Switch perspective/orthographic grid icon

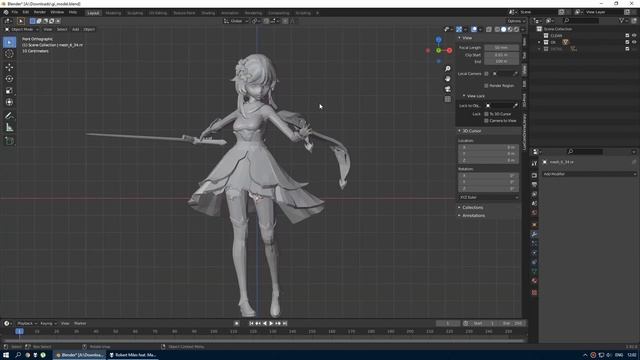click(448, 99)
